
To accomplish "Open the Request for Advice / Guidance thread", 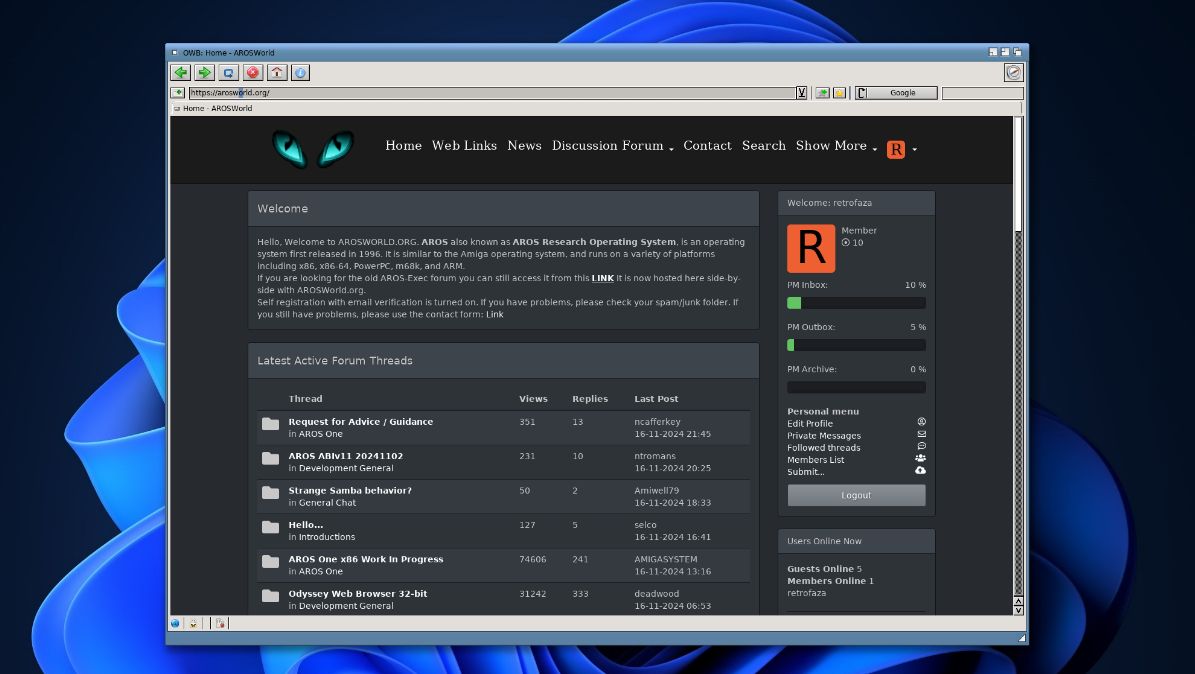I will tap(360, 422).
